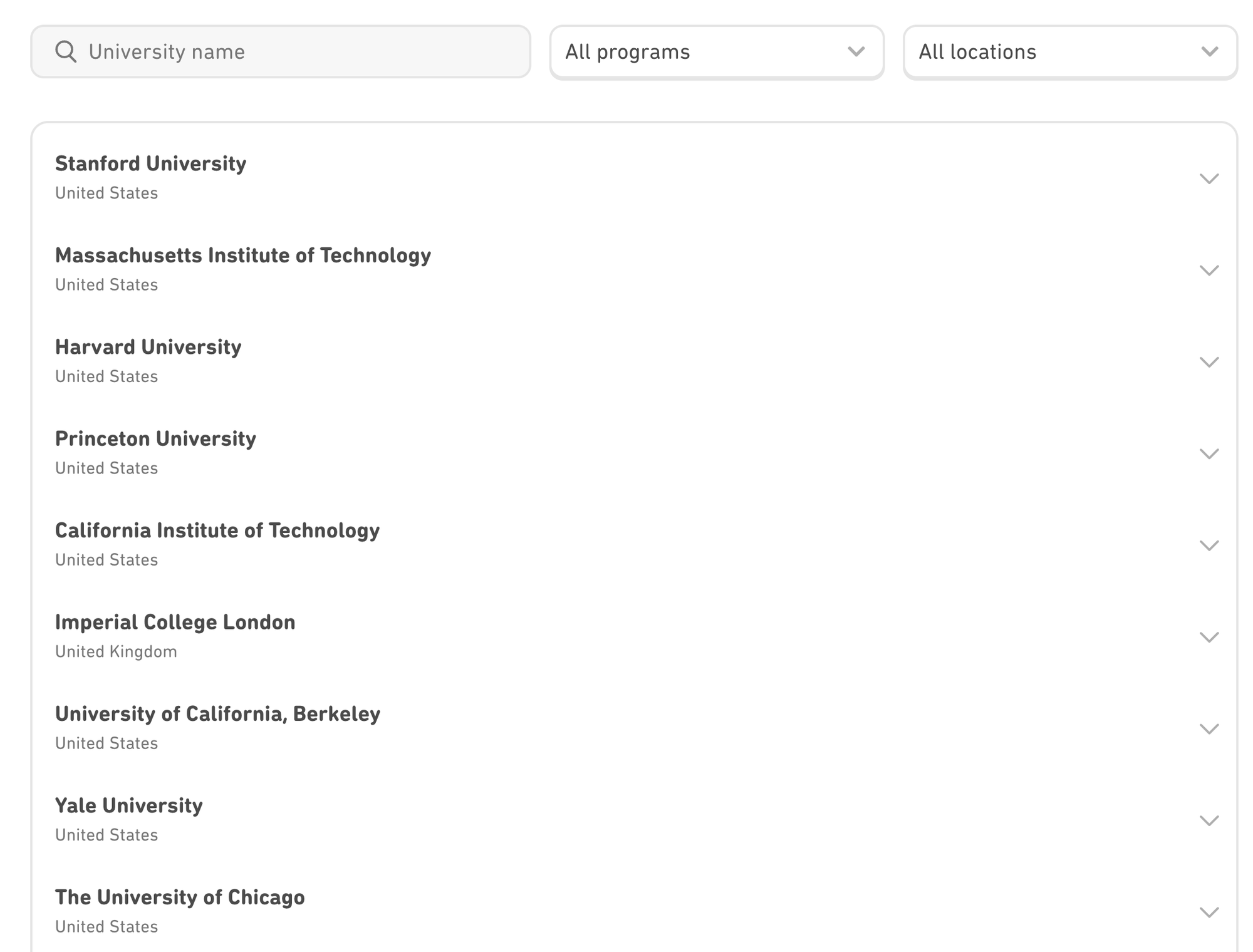
Task: Click the chevron beside Yale University
Action: click(1209, 820)
